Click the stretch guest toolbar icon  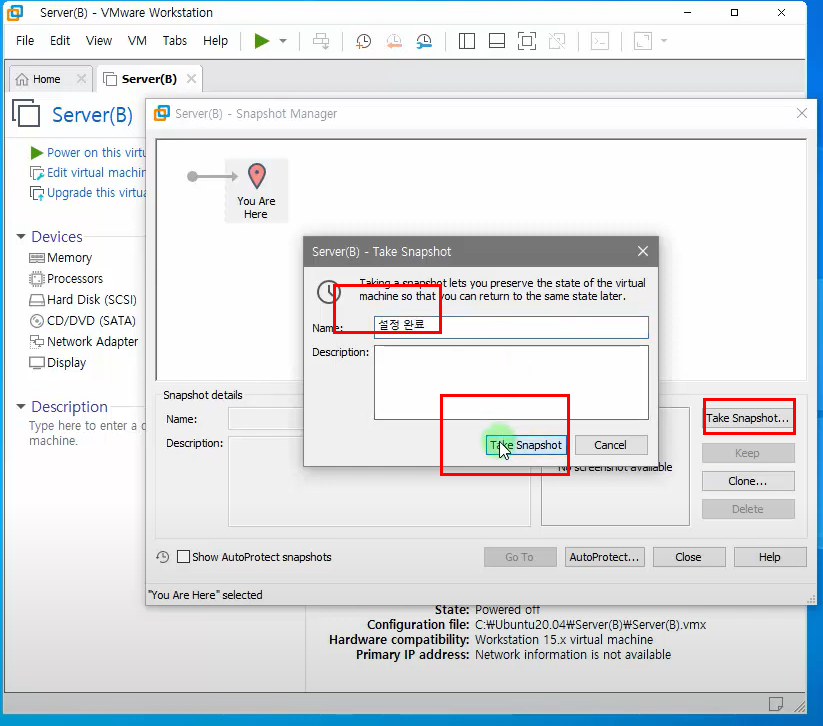tap(643, 41)
